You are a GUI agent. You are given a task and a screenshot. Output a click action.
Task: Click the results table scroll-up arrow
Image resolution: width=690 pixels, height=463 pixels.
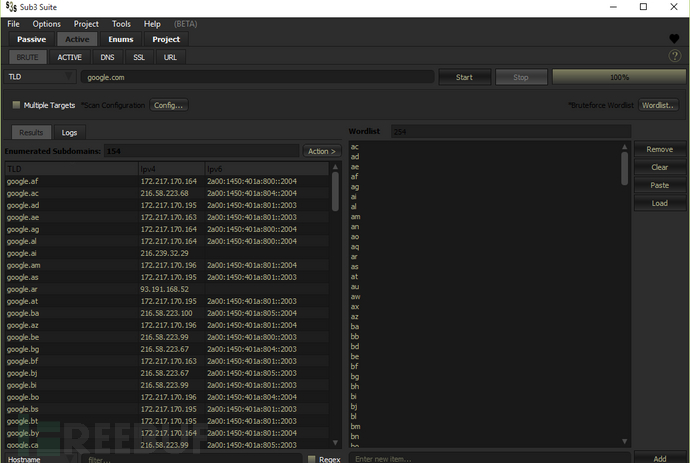335,167
